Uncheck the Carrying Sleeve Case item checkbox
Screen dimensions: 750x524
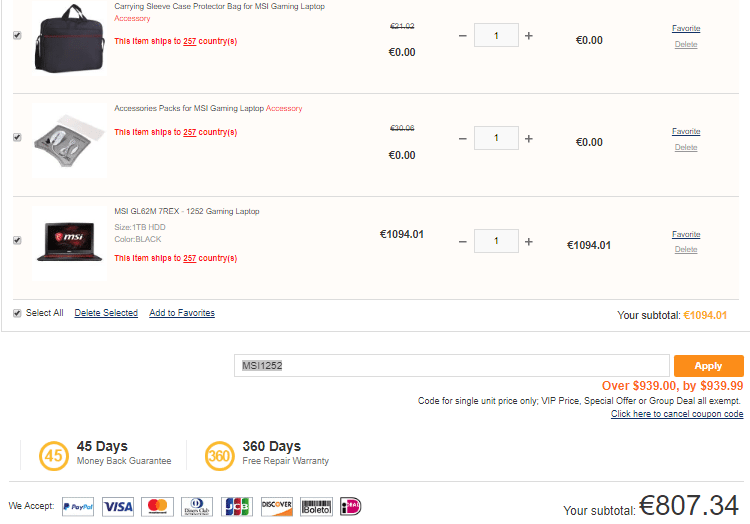coord(17,35)
